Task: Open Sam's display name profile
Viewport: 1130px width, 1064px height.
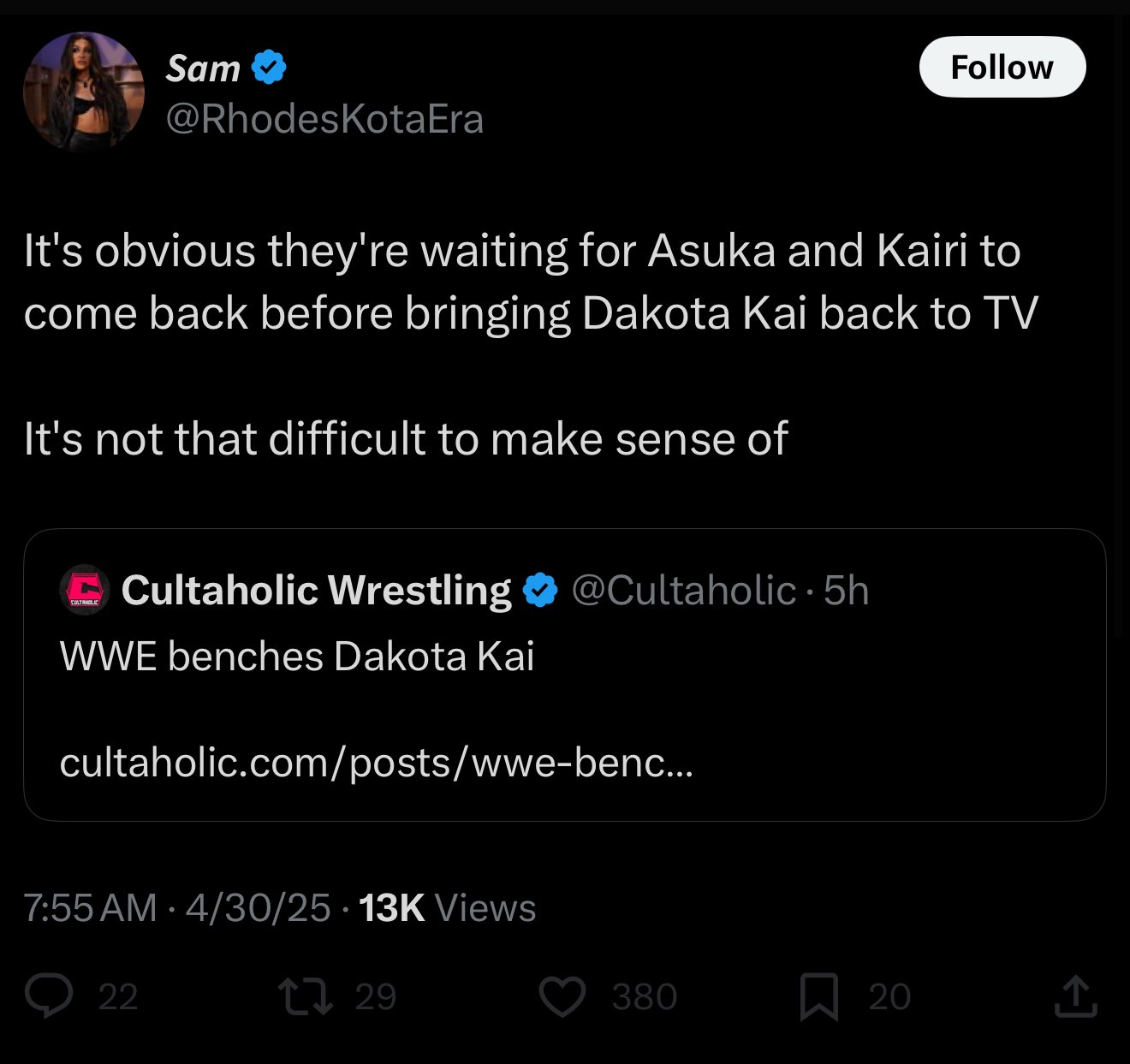Action: [203, 68]
